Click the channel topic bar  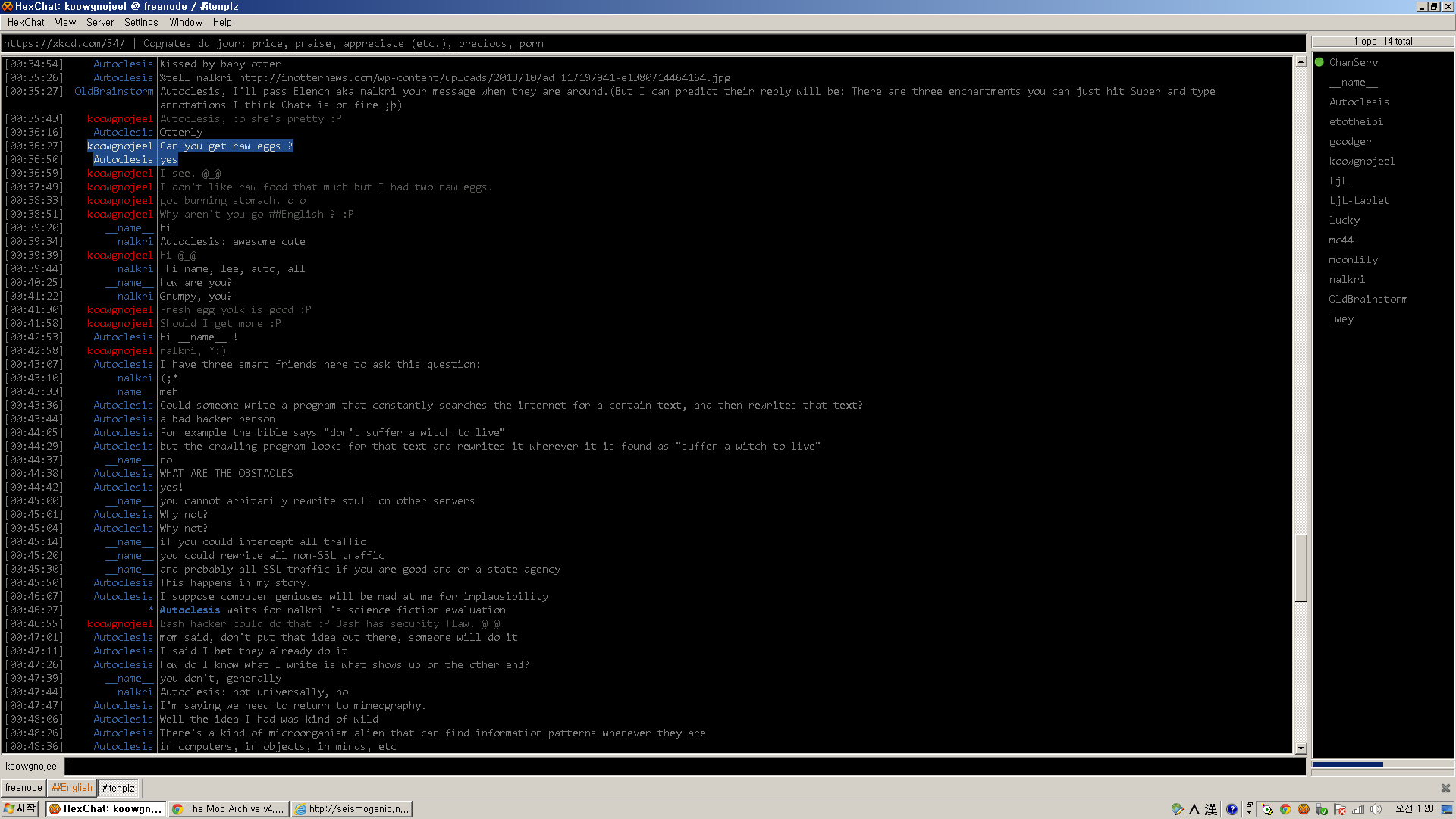[x=653, y=43]
